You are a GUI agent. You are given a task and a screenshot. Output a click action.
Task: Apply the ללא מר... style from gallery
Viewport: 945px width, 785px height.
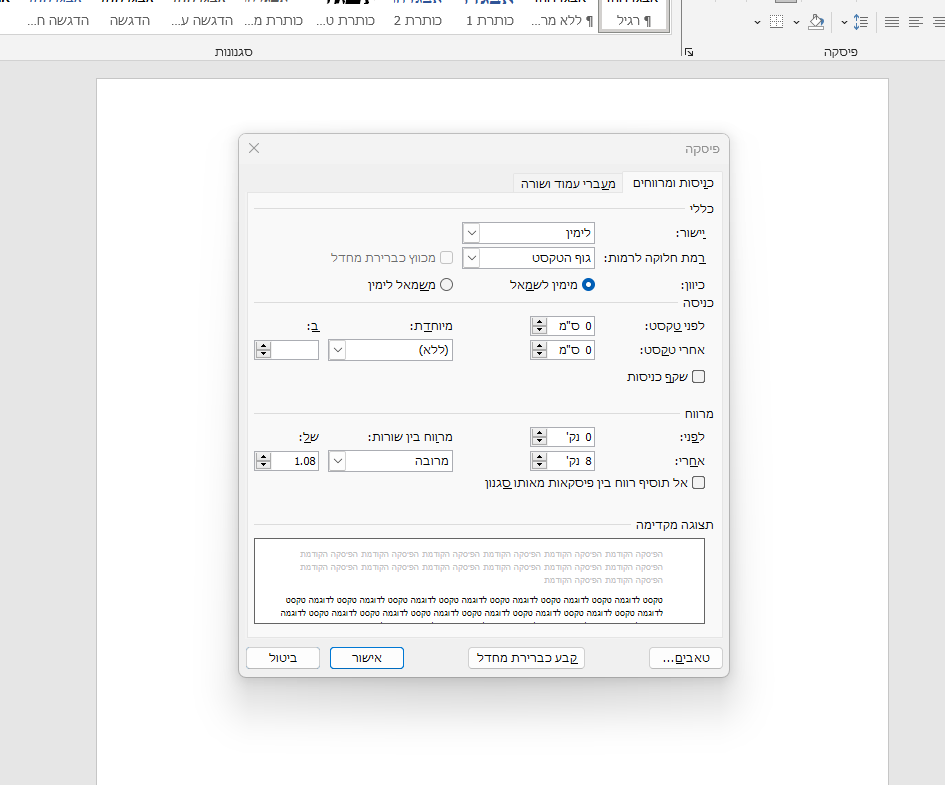(562, 15)
